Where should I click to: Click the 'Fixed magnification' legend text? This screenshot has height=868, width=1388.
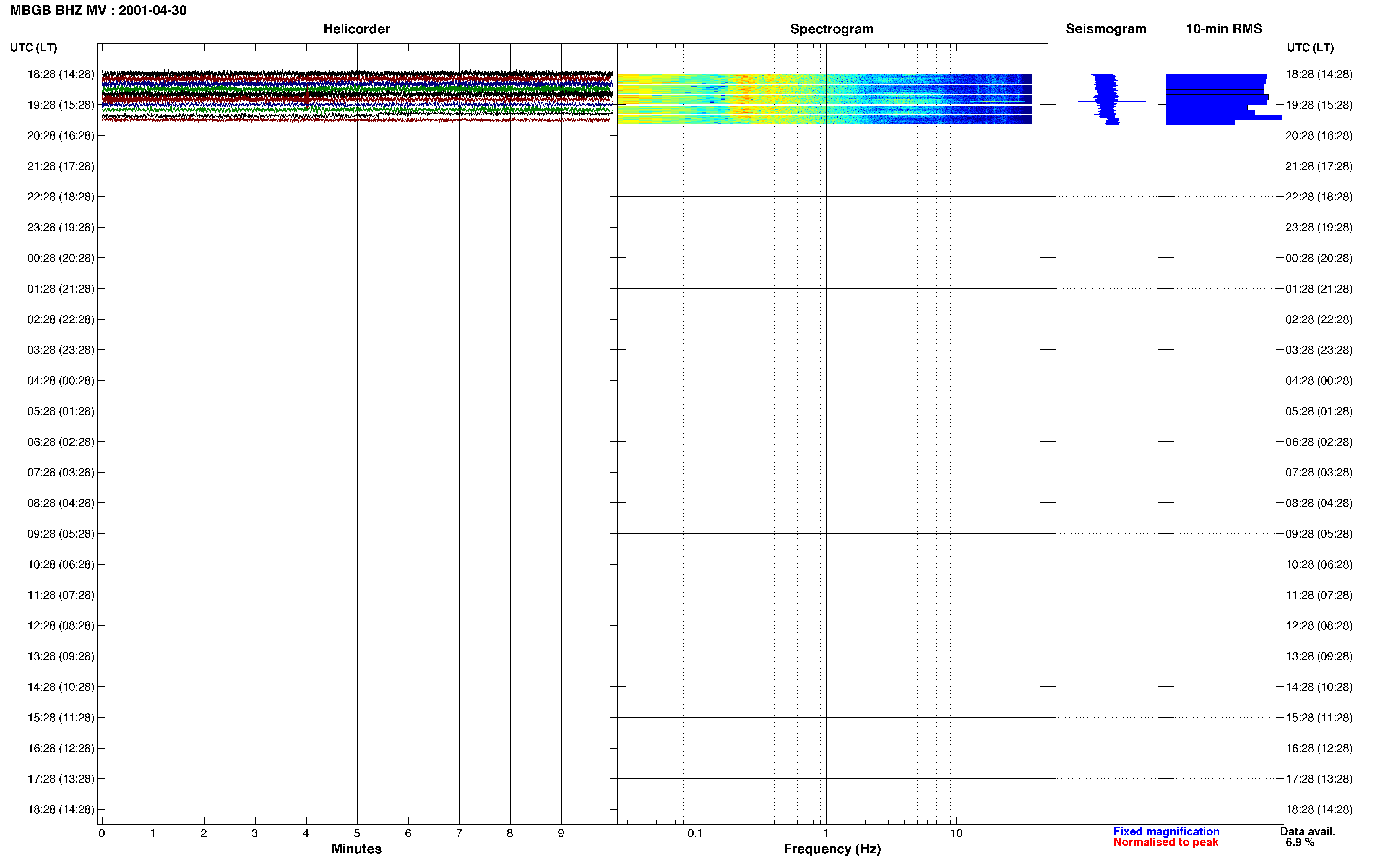point(1166,831)
